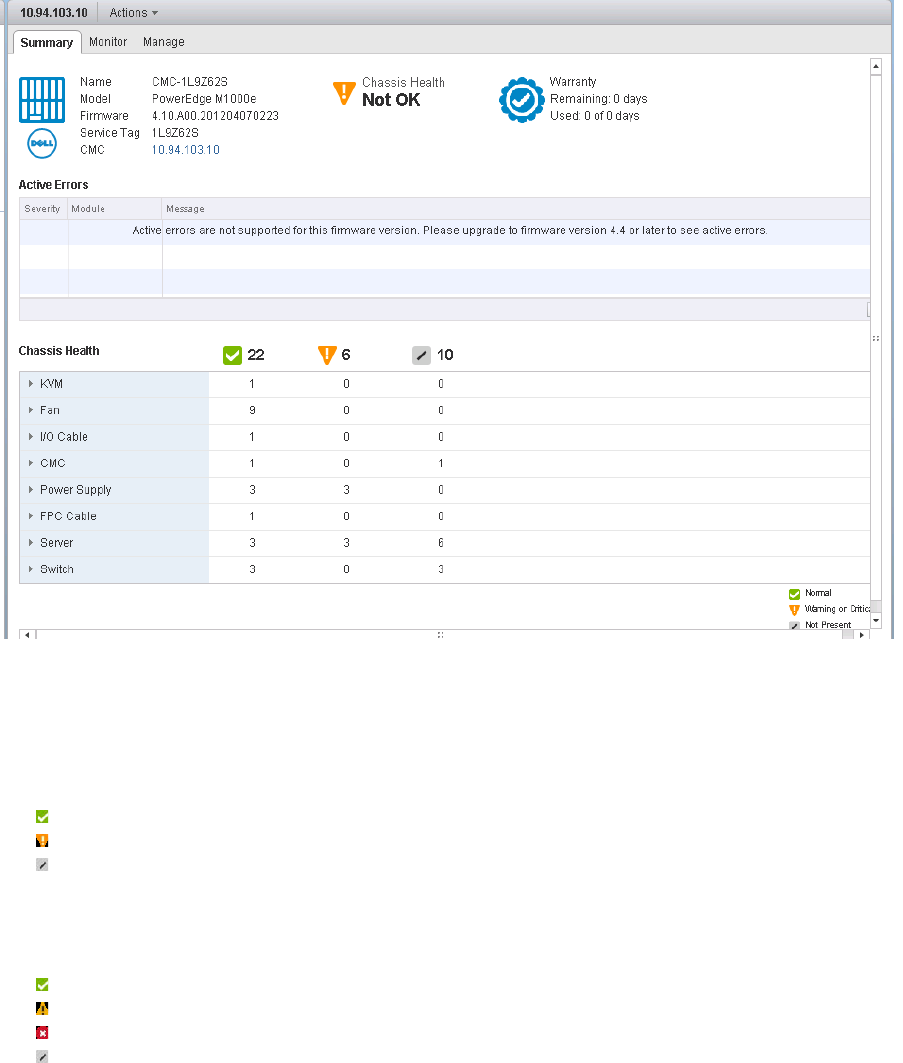Image resolution: width=903 pixels, height=1063 pixels.
Task: Open the Actions dropdown menu
Action: 134,13
